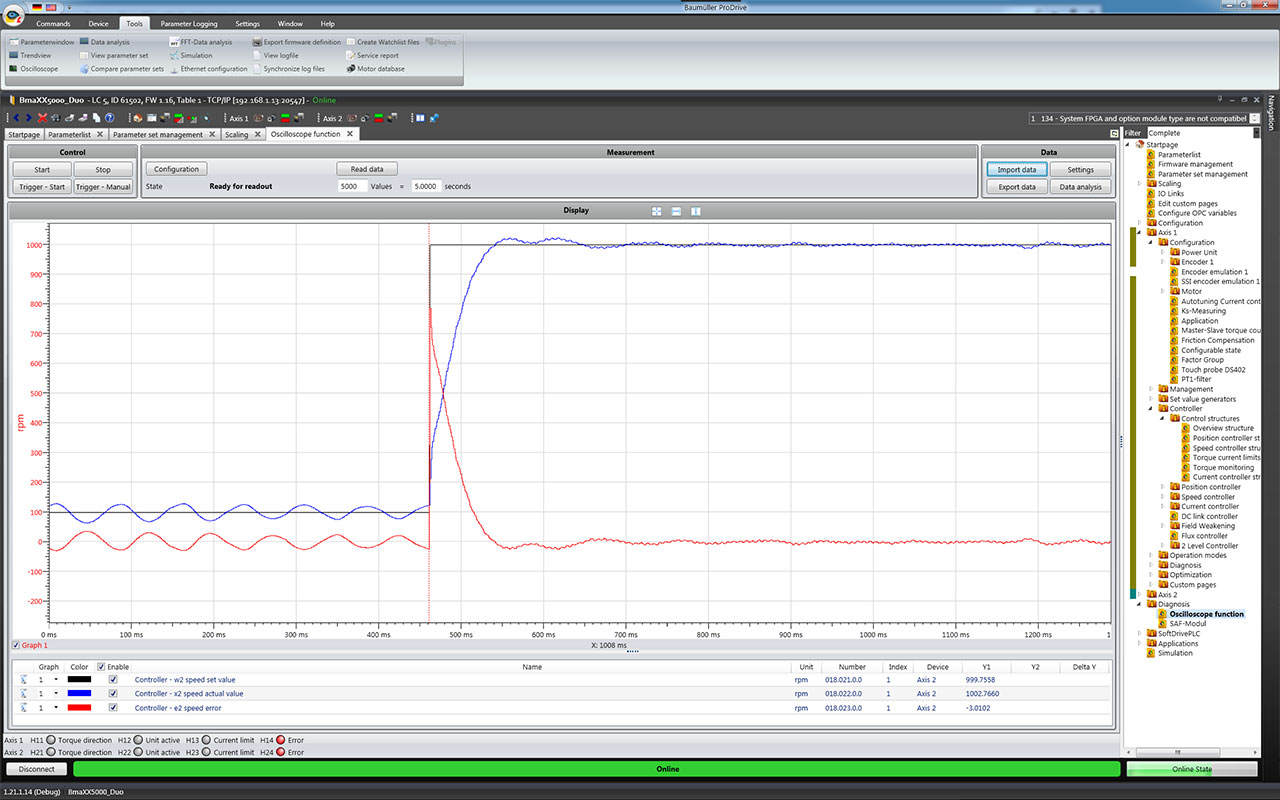Collapse Controller tree node
The width and height of the screenshot is (1280, 800).
(1151, 409)
